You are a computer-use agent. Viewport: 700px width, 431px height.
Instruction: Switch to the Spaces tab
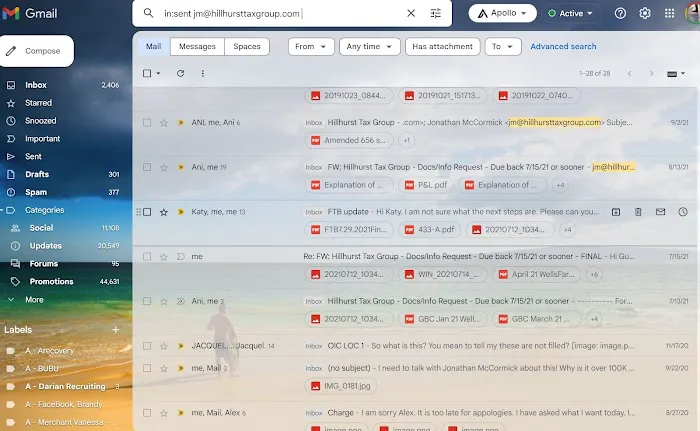(x=246, y=47)
